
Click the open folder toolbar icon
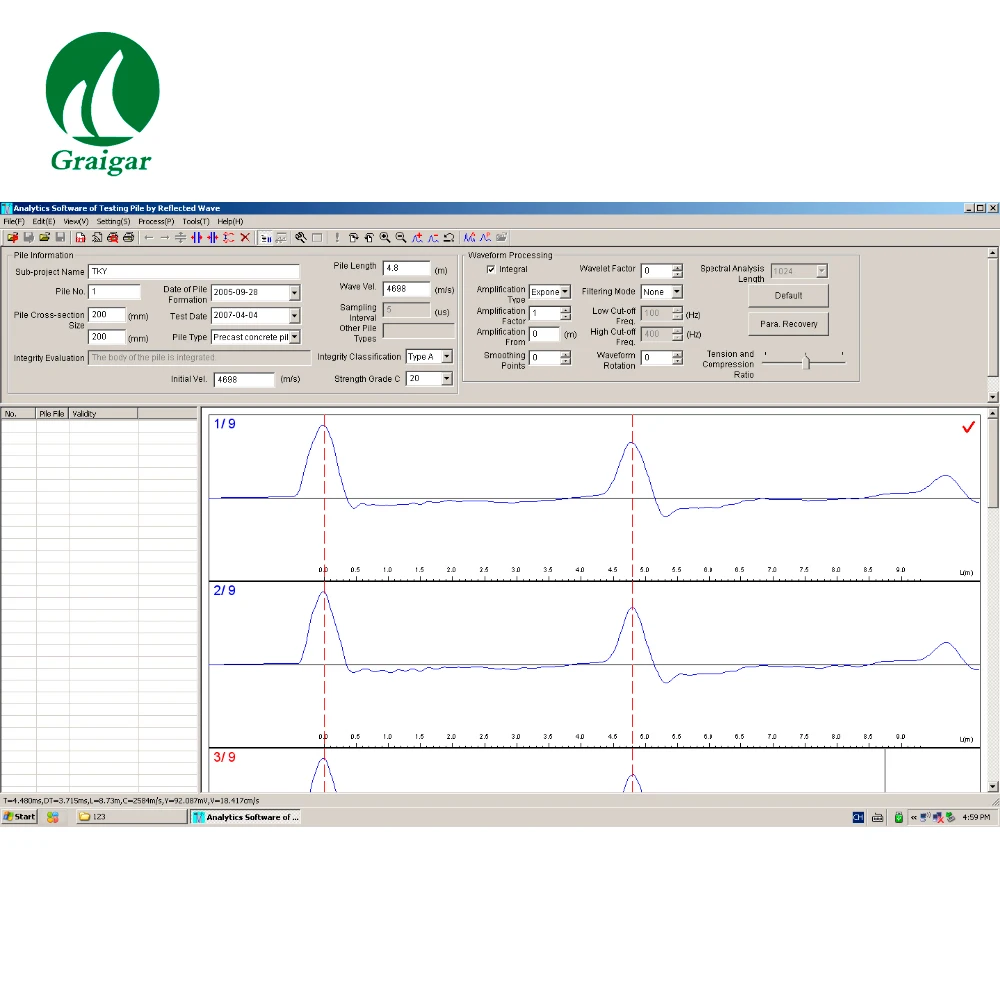[x=44, y=238]
